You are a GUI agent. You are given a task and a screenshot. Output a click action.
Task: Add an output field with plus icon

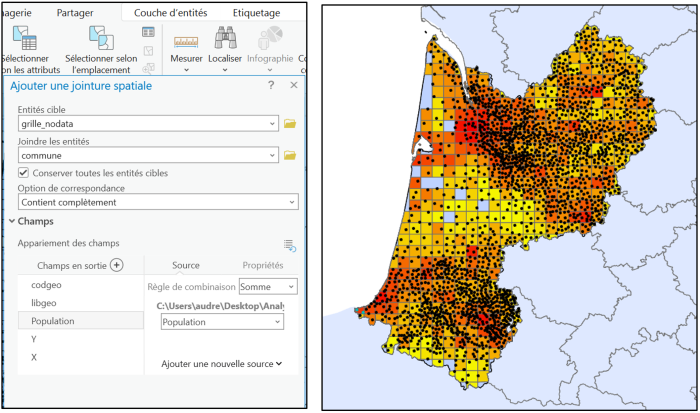116,265
